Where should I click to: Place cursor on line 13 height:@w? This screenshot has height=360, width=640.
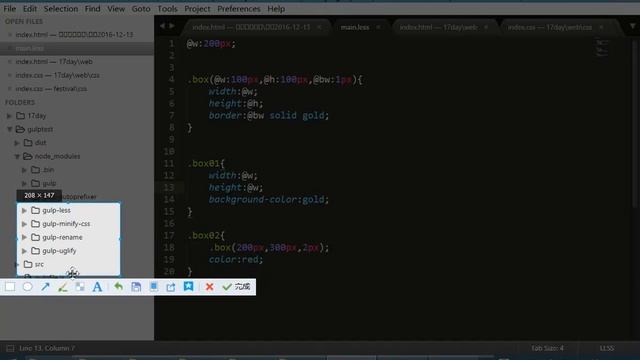[x=236, y=187]
